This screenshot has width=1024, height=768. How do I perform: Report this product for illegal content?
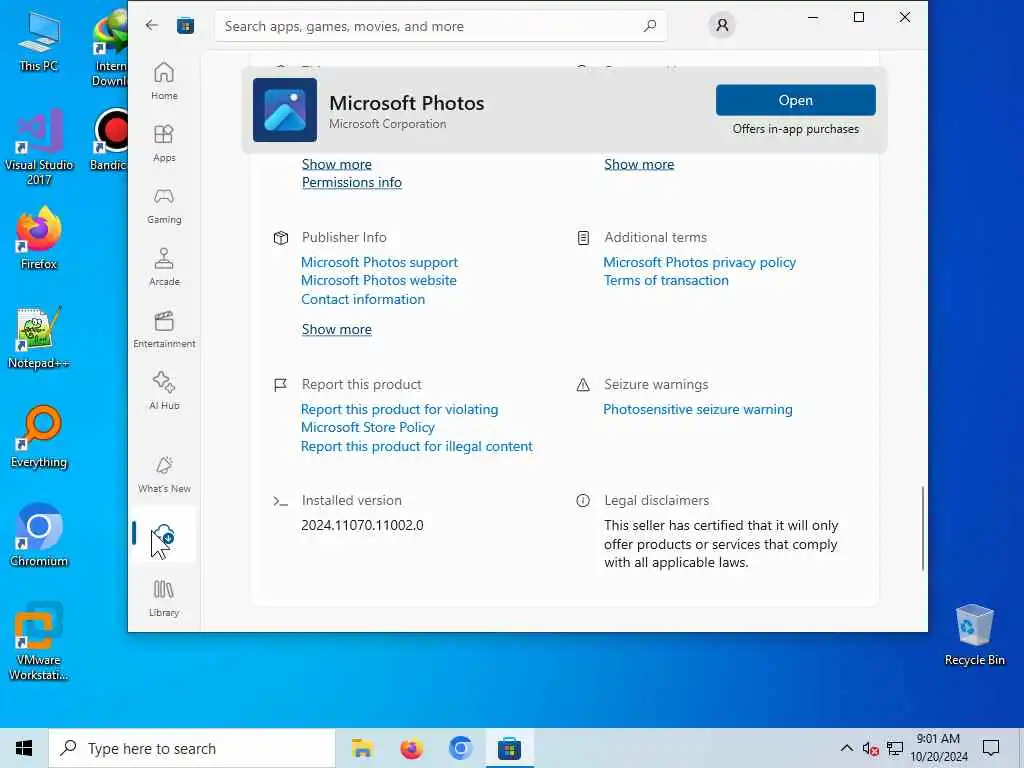click(417, 447)
